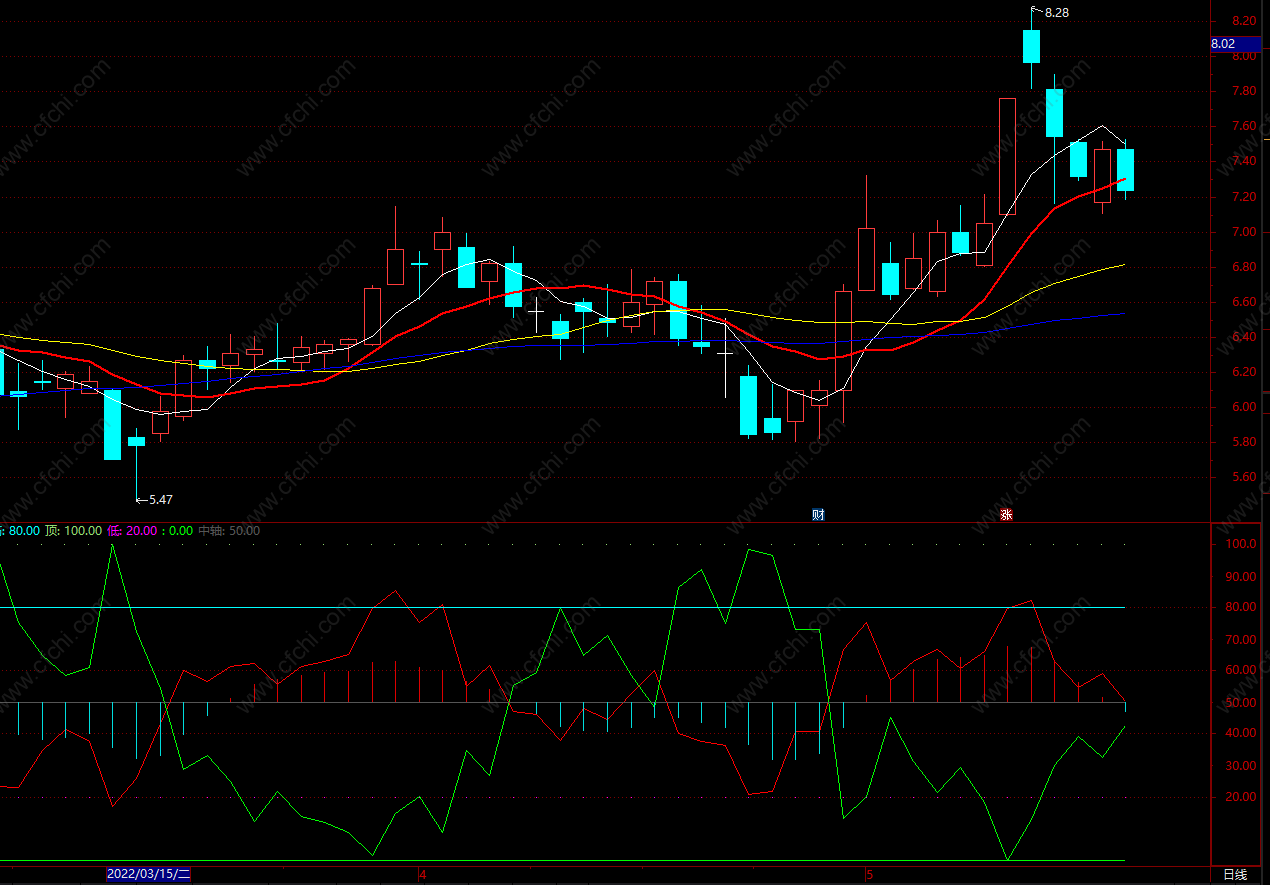
Task: Click the candlestick at the 8.28 peak
Action: (1031, 46)
